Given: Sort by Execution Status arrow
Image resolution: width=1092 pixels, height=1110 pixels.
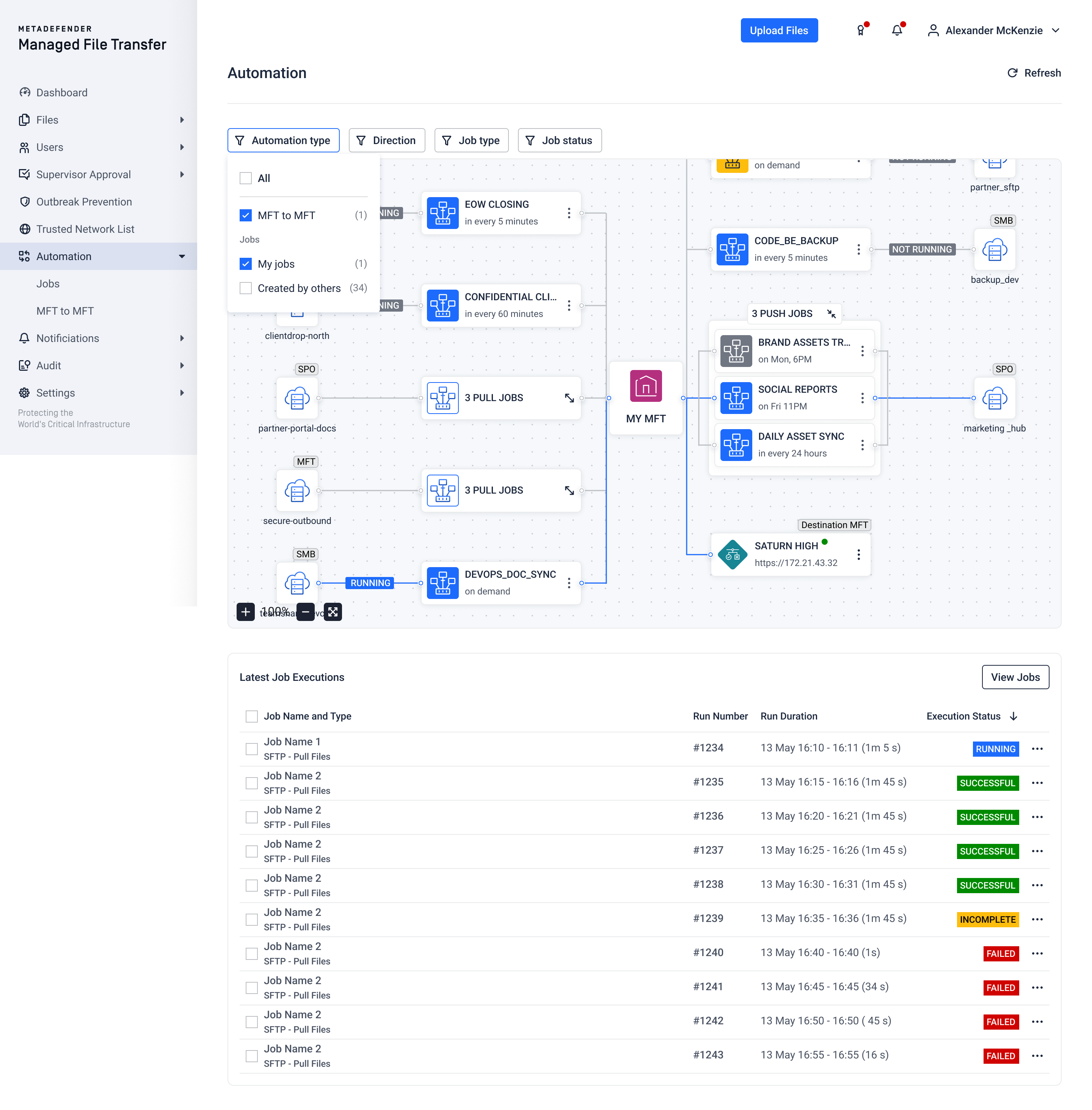Looking at the screenshot, I should [1014, 716].
